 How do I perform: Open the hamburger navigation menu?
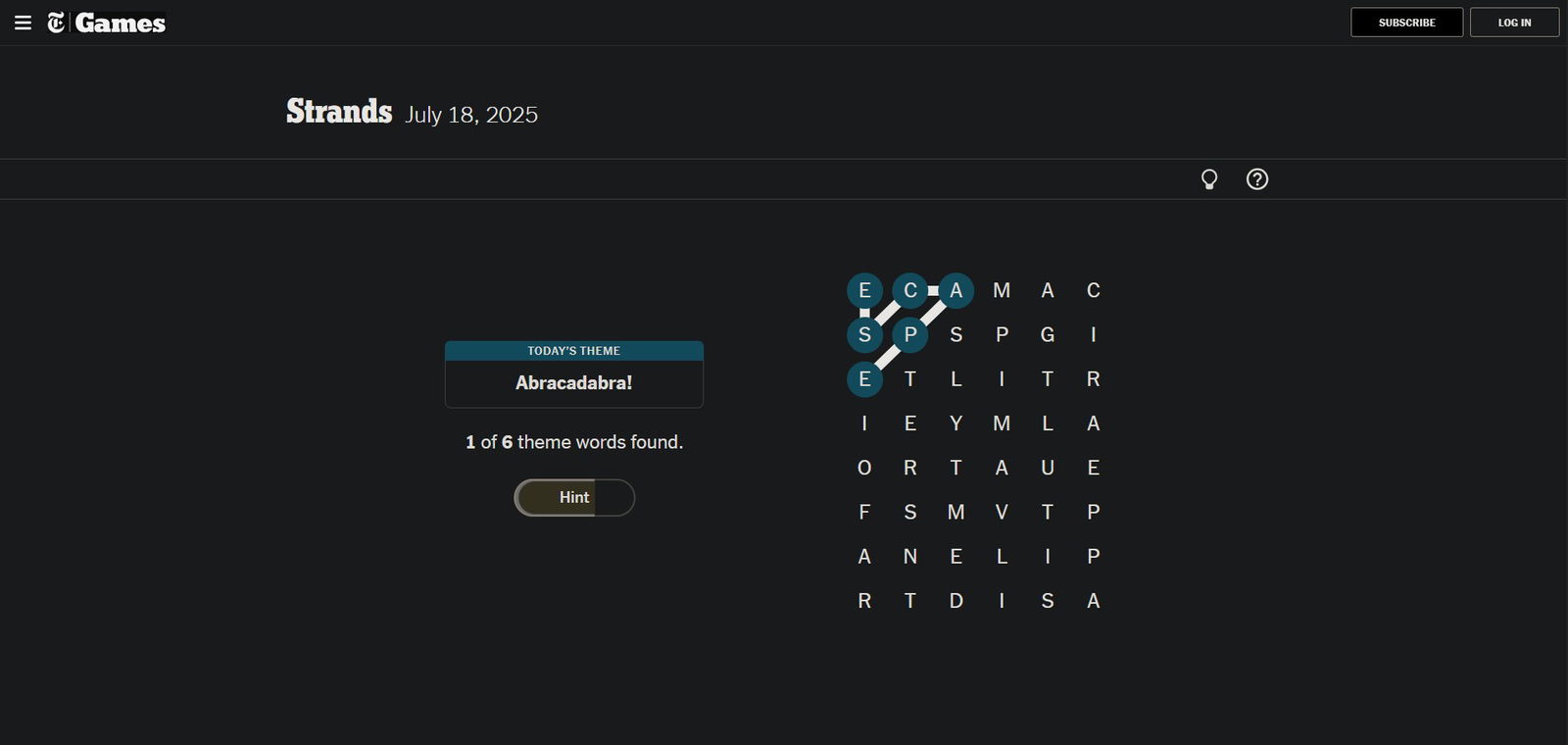pyautogui.click(x=23, y=23)
